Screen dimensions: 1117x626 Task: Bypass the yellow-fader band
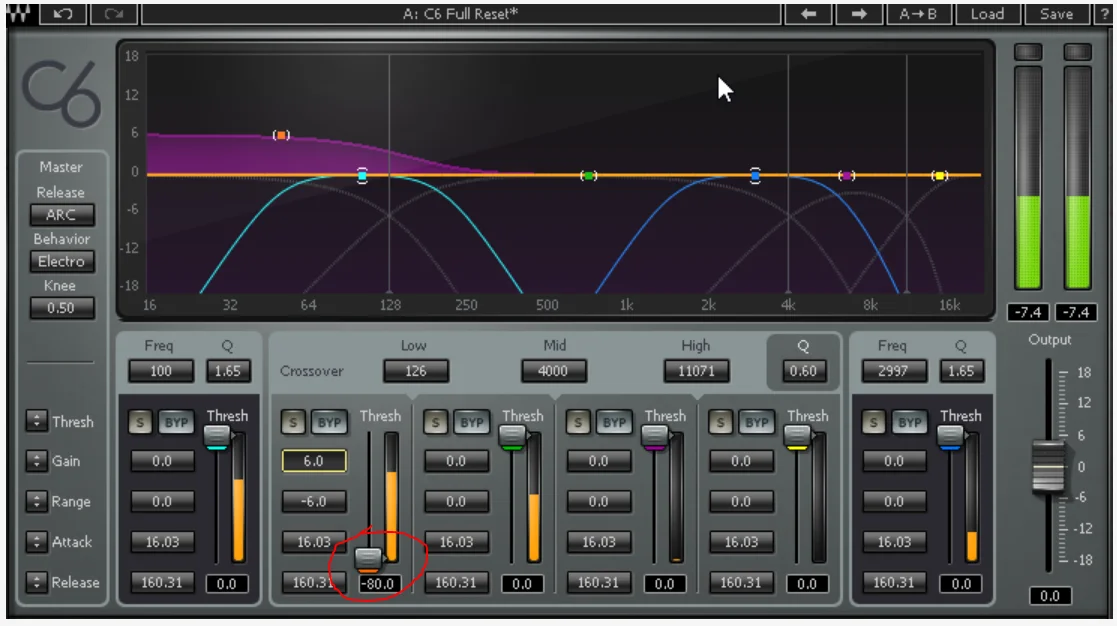(x=756, y=422)
